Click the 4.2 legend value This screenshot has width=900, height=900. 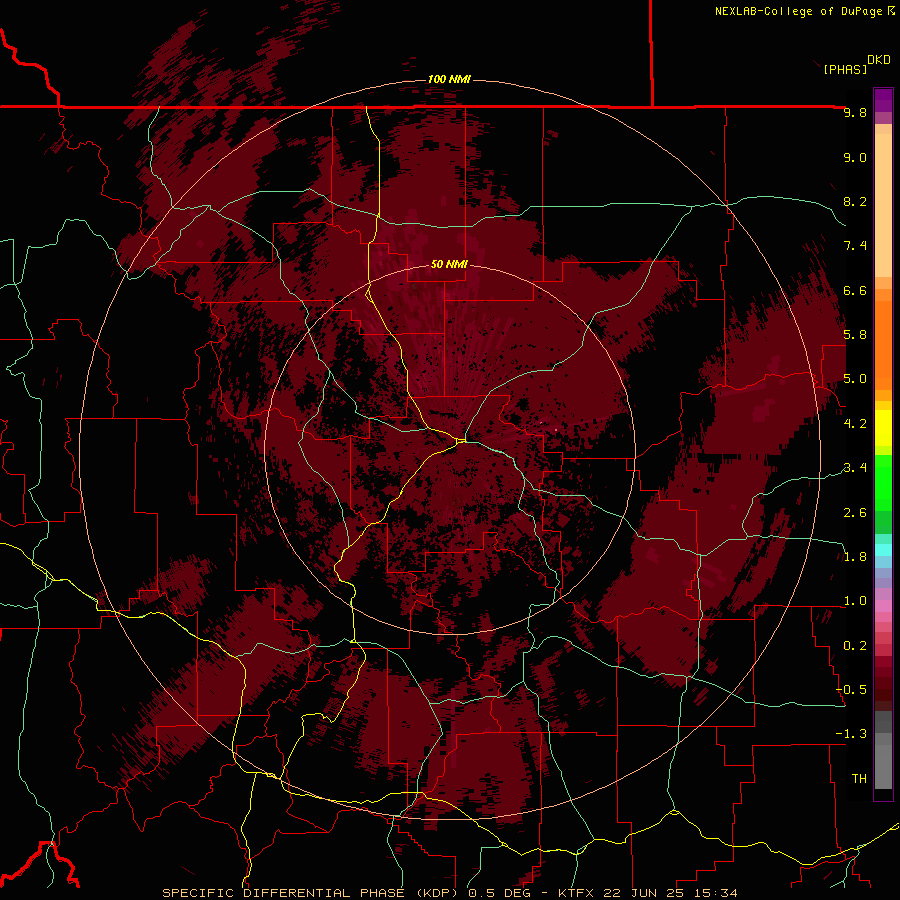point(855,423)
